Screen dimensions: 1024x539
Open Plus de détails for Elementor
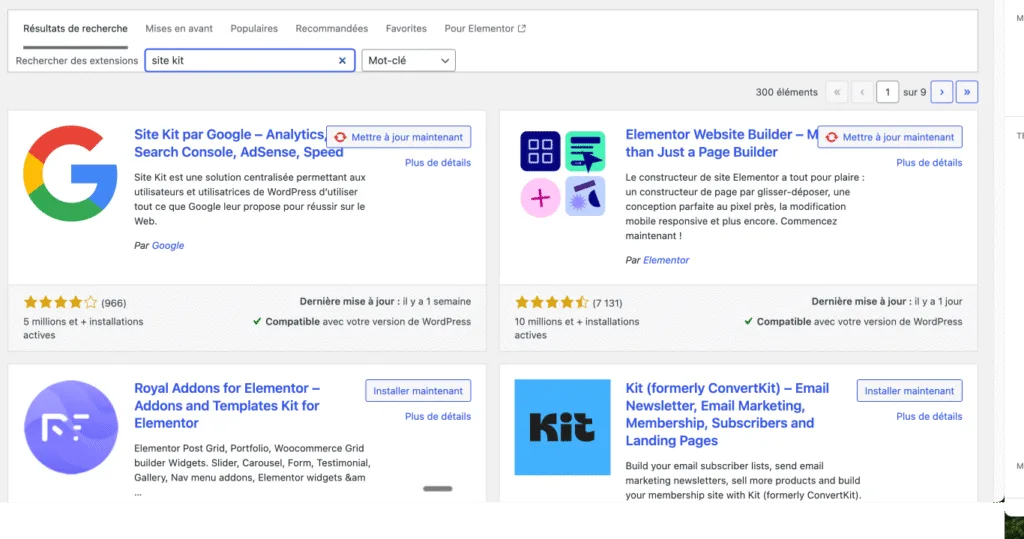(x=929, y=163)
